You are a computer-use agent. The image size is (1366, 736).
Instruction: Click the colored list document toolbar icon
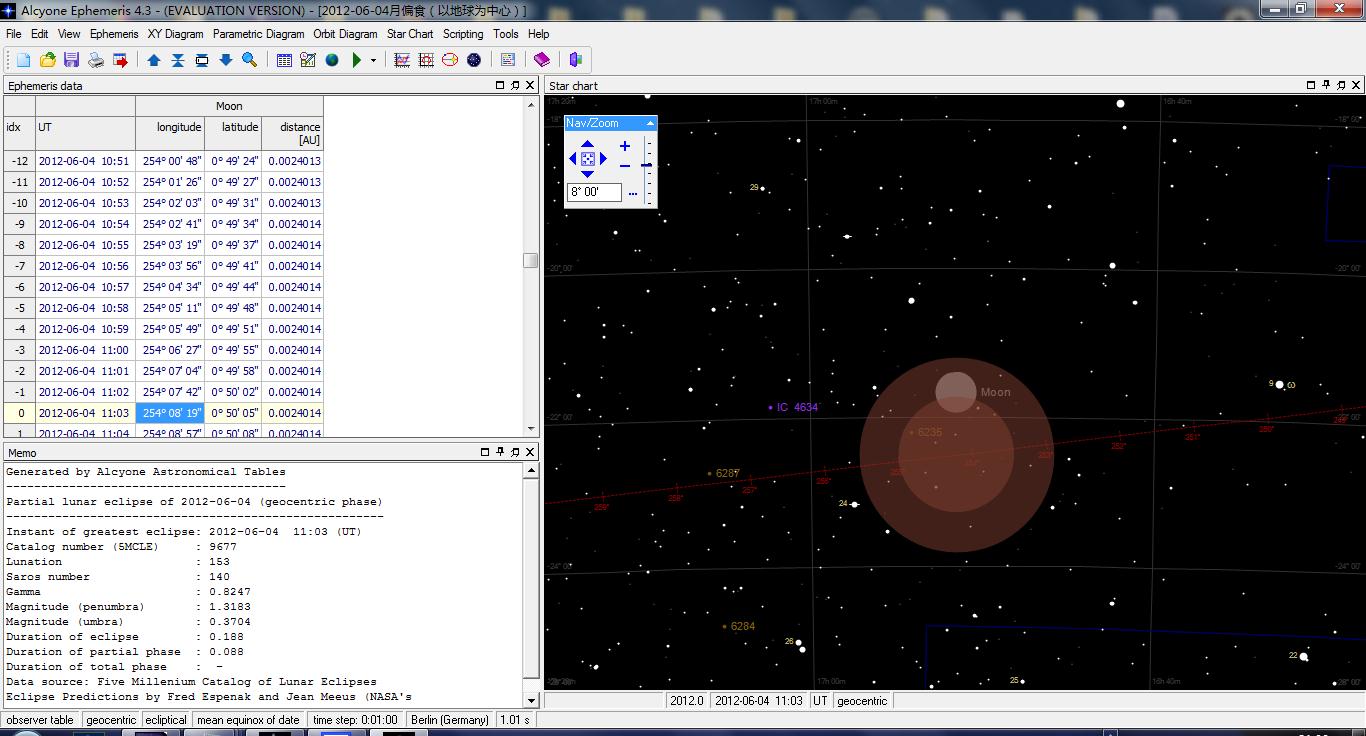507,60
